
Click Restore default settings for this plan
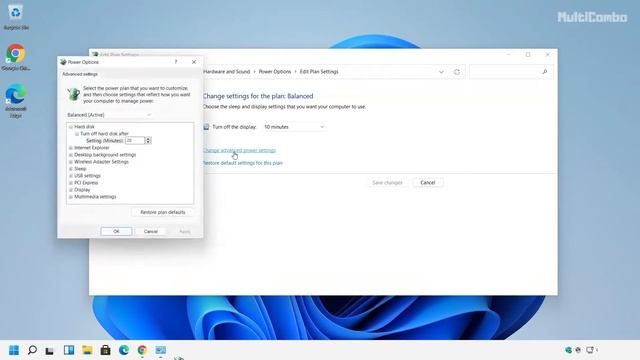(x=242, y=163)
